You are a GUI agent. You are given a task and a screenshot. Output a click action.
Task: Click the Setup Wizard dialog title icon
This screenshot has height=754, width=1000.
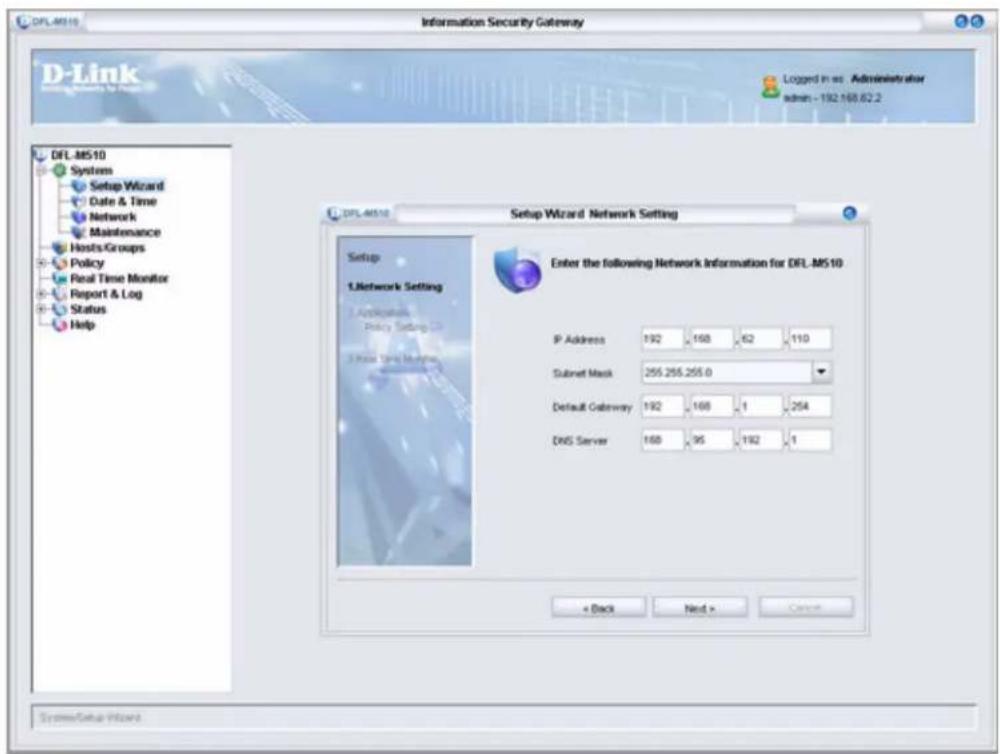(334, 213)
